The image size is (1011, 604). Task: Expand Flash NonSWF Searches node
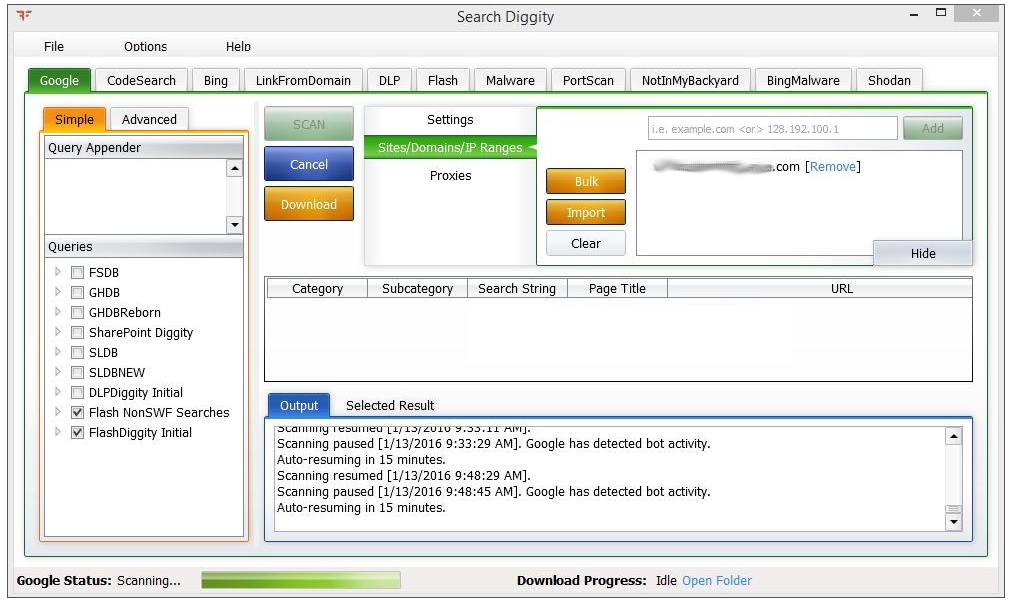point(57,412)
